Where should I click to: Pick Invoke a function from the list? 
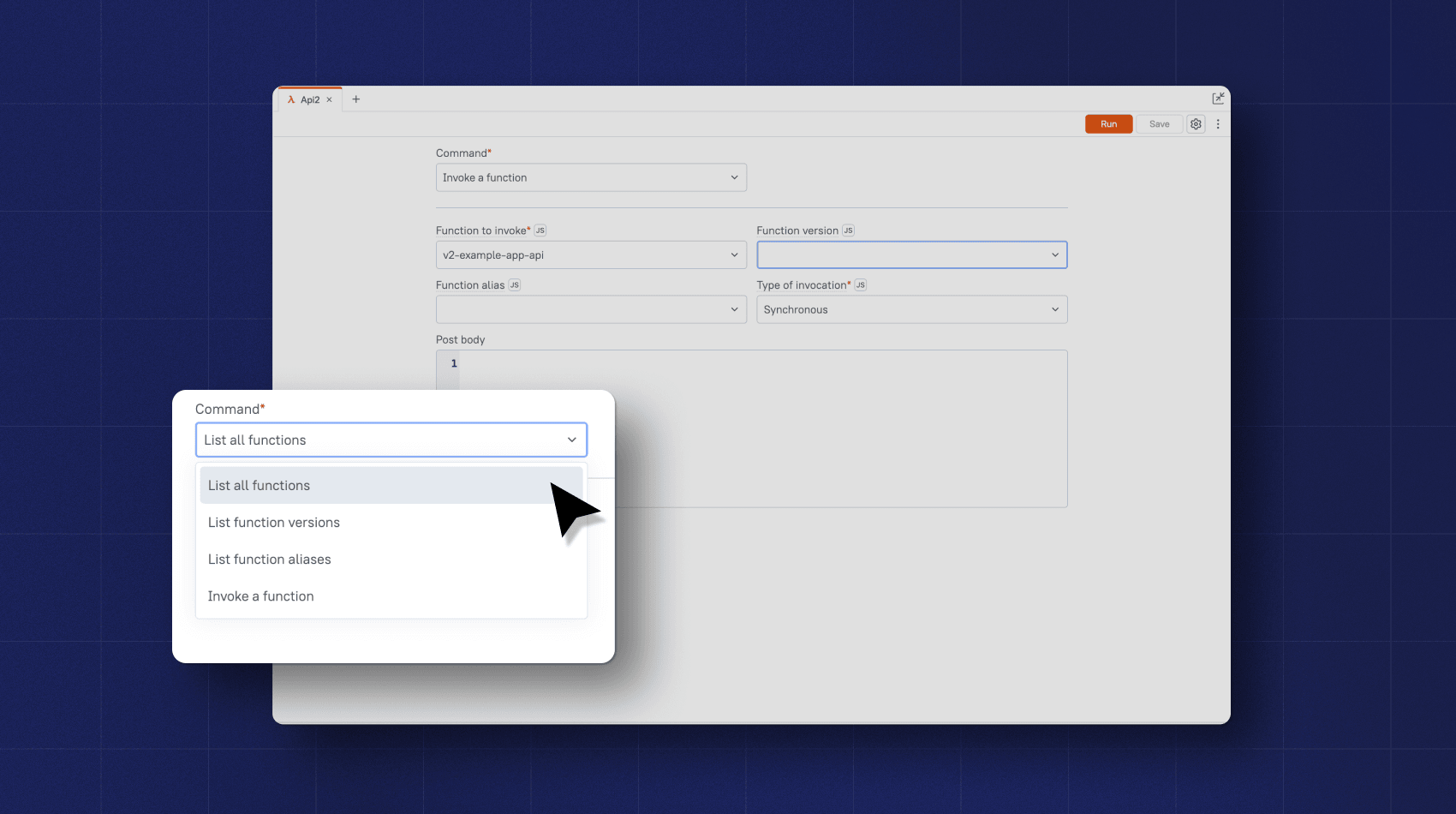click(x=260, y=596)
